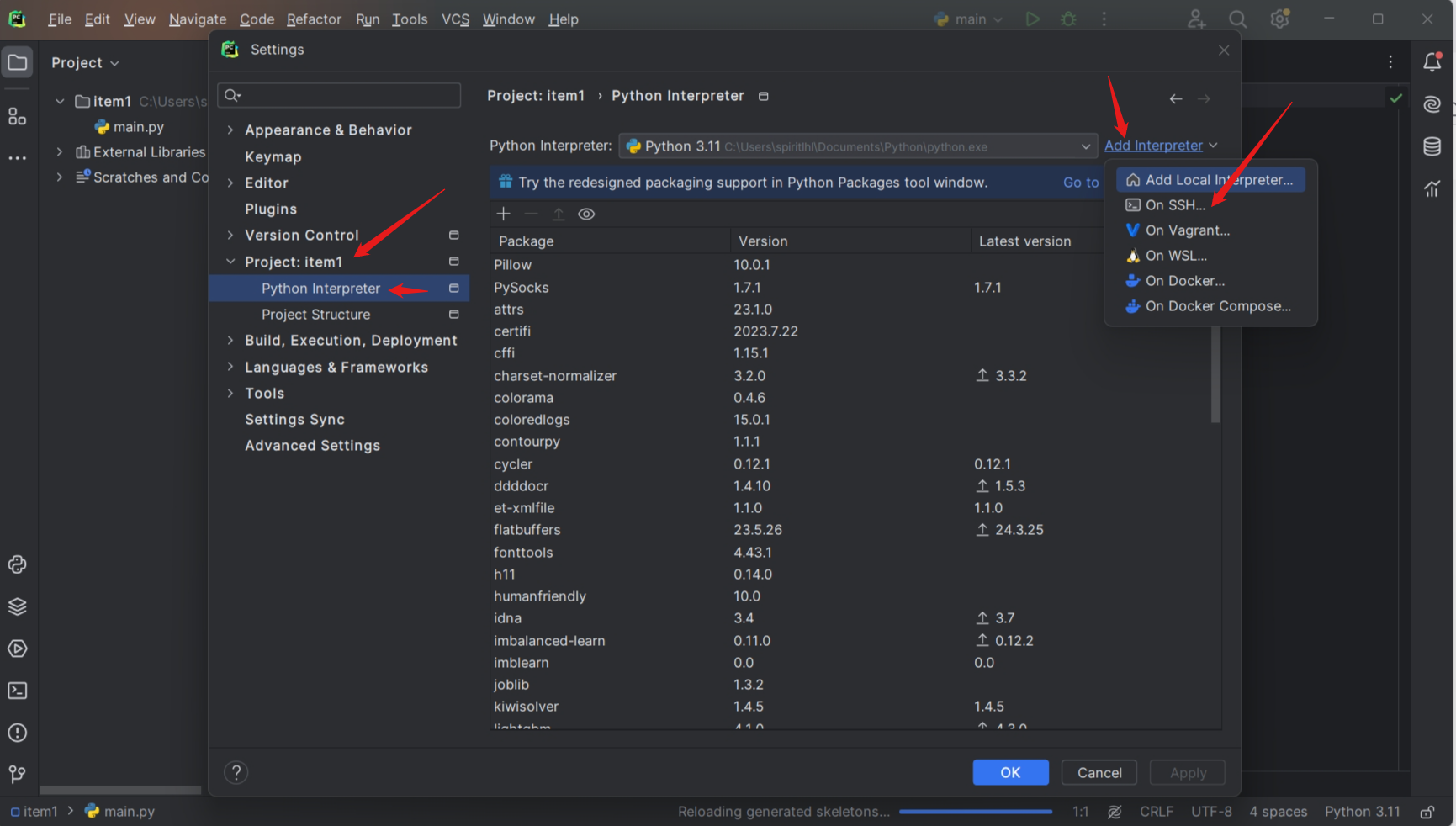Open main.py in the Project tree
This screenshot has width=1456, height=826.
point(130,127)
